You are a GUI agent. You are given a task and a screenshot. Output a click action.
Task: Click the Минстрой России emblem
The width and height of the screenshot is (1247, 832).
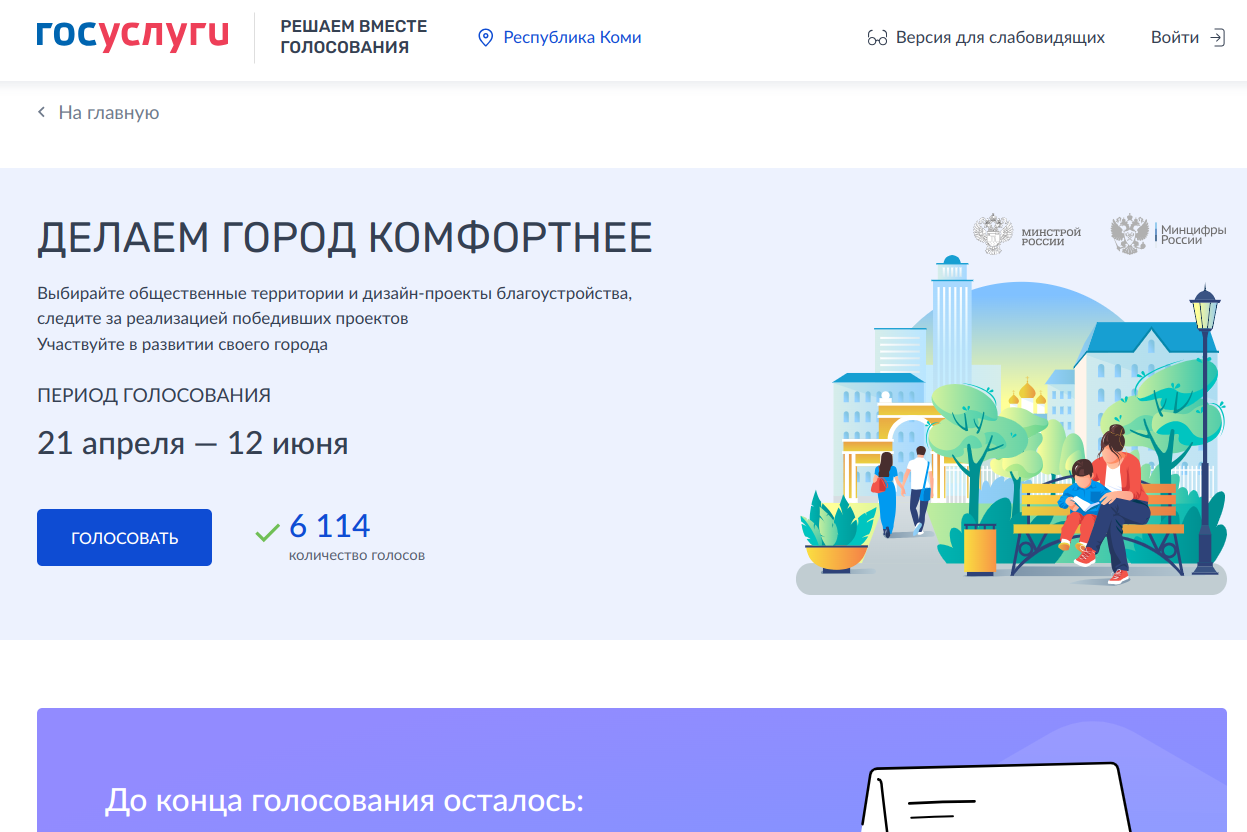(992, 234)
